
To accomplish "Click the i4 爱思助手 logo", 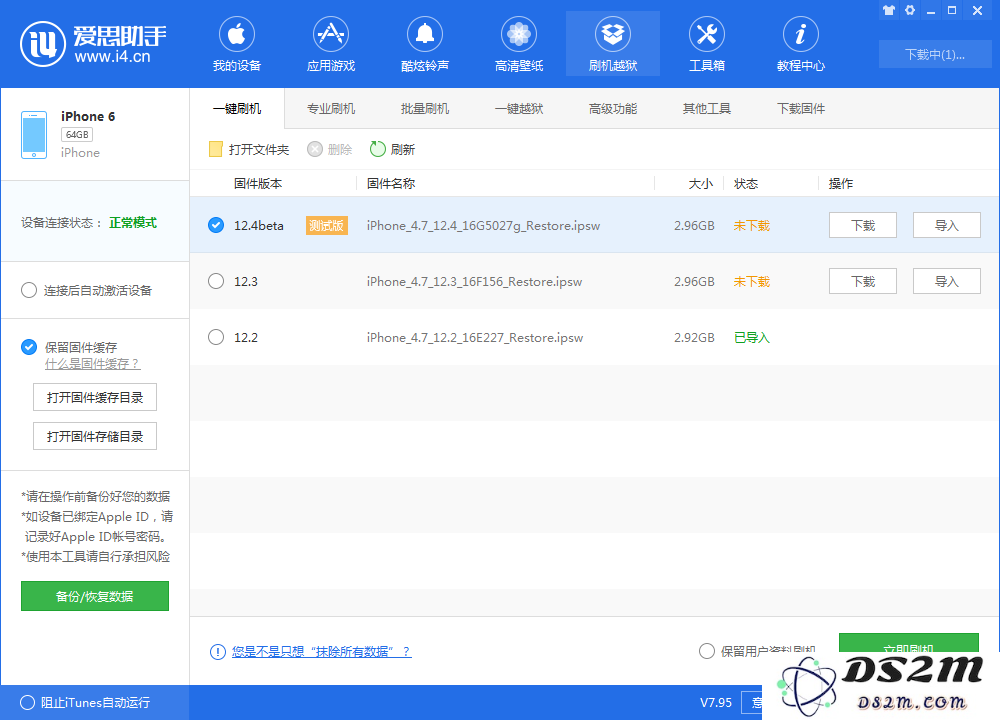I will [93, 44].
